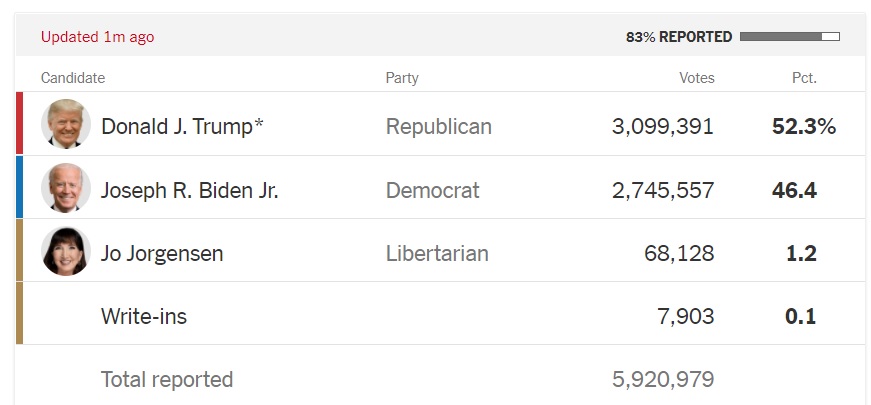Click the Candidate column header
This screenshot has width=871, height=405.
73,78
